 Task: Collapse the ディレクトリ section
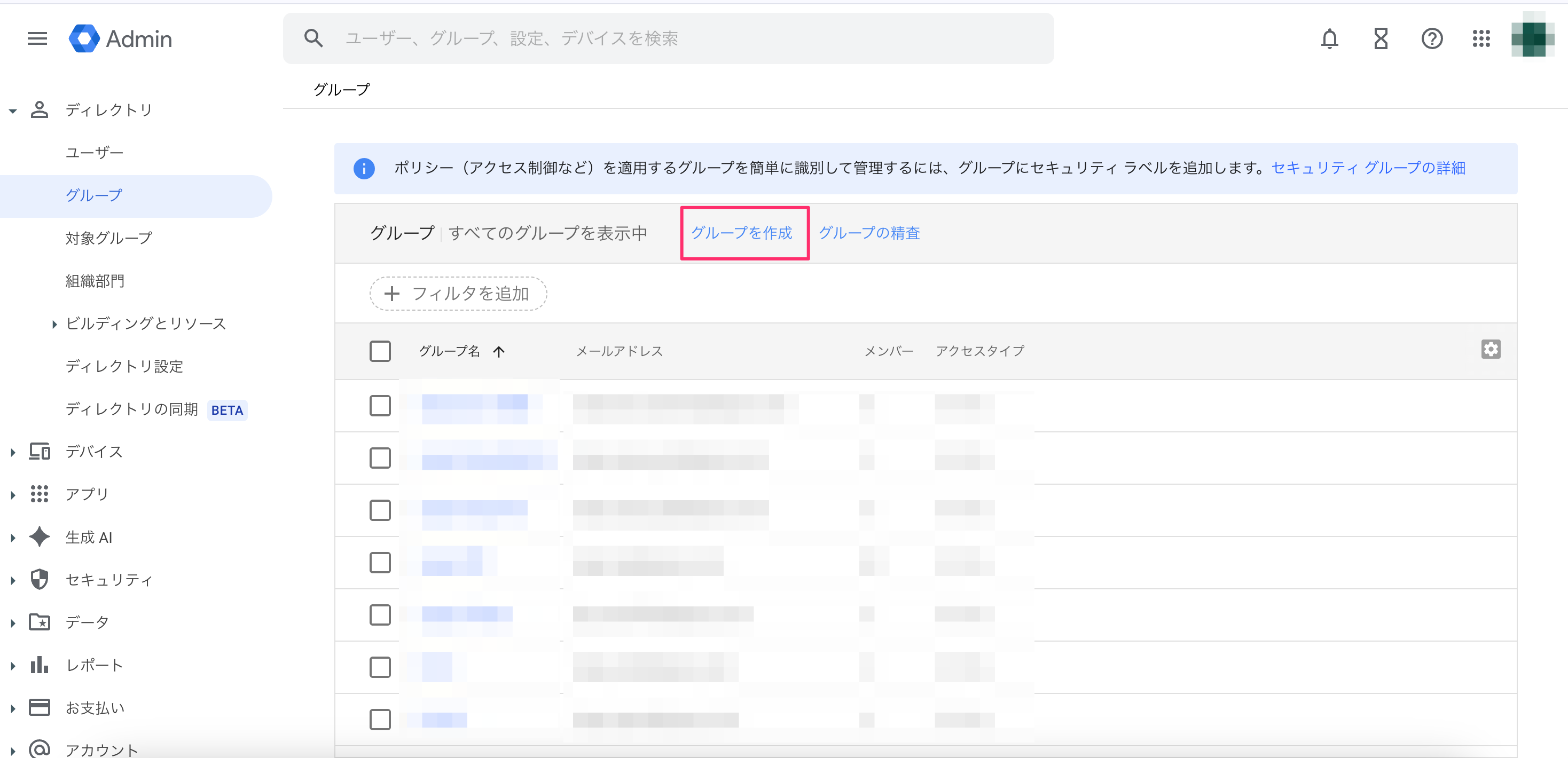(x=13, y=110)
